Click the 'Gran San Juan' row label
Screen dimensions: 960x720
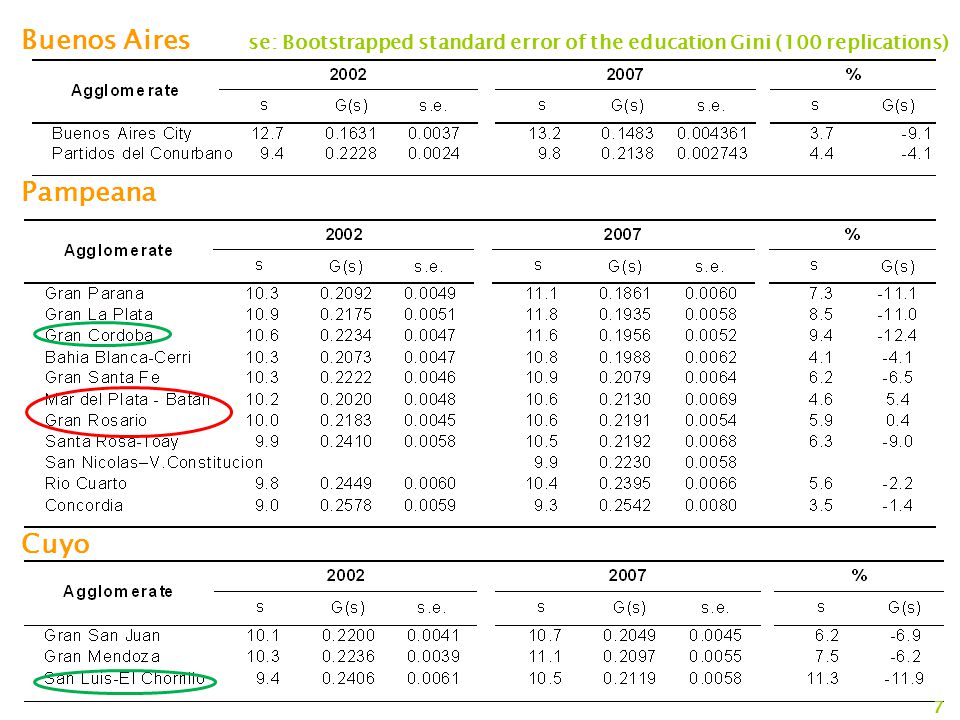(x=102, y=636)
